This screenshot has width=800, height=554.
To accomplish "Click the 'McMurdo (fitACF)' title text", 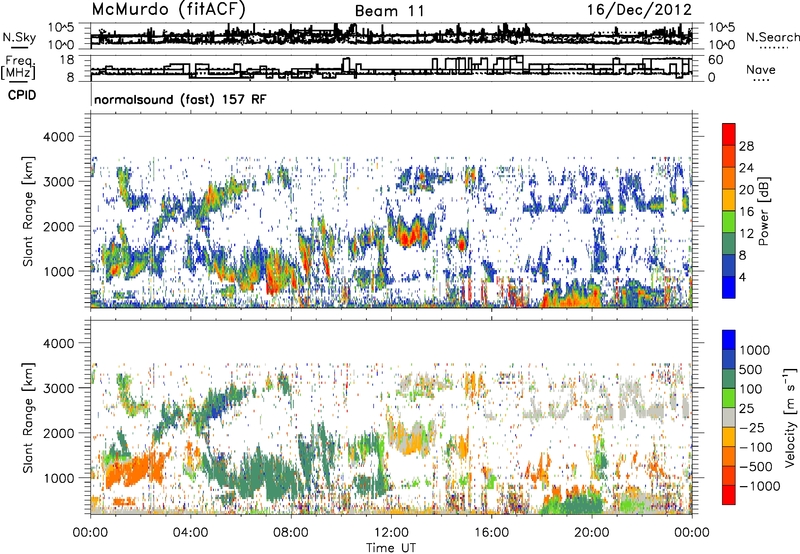I will [x=169, y=10].
